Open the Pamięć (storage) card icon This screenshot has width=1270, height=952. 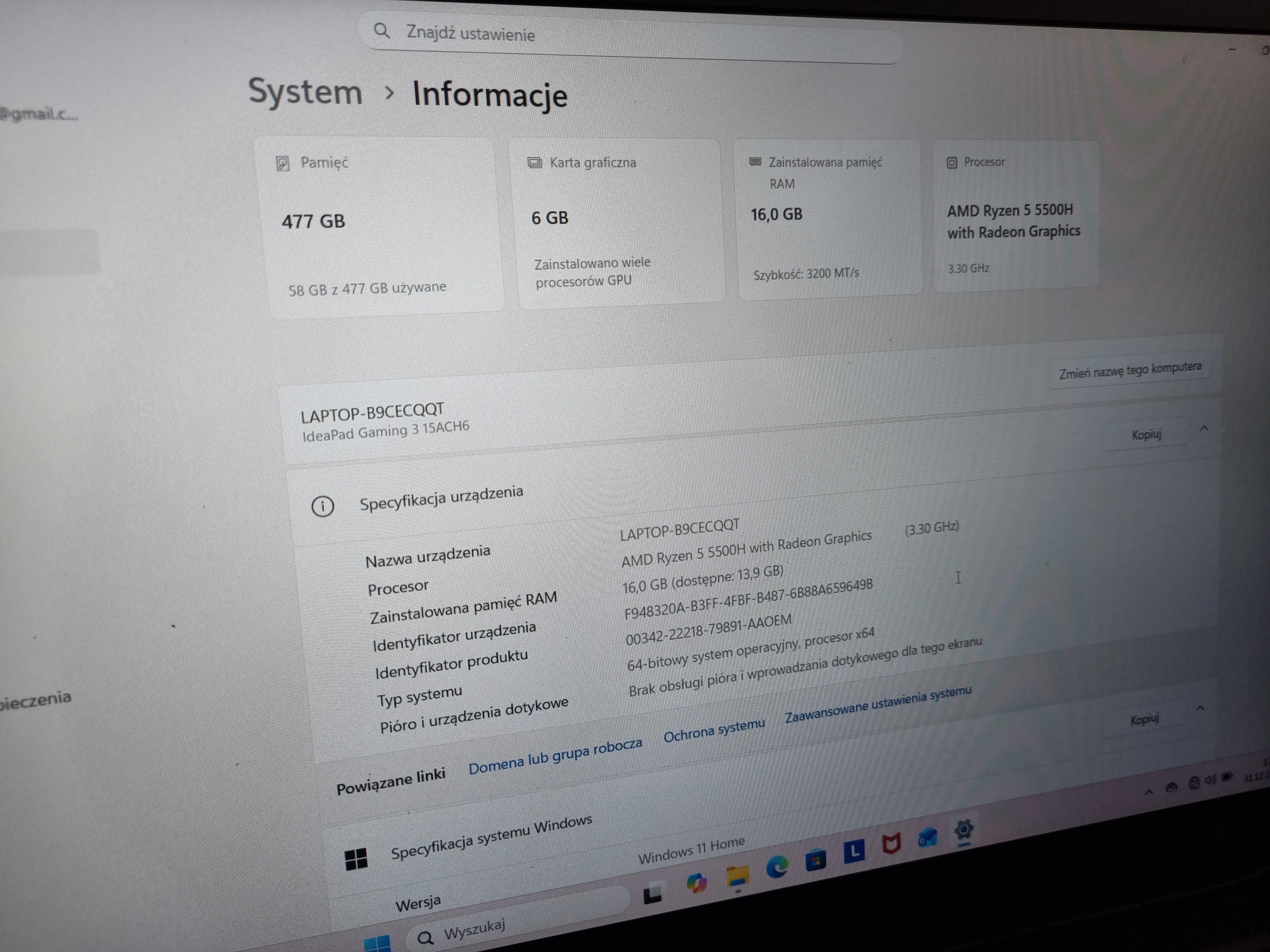click(283, 164)
